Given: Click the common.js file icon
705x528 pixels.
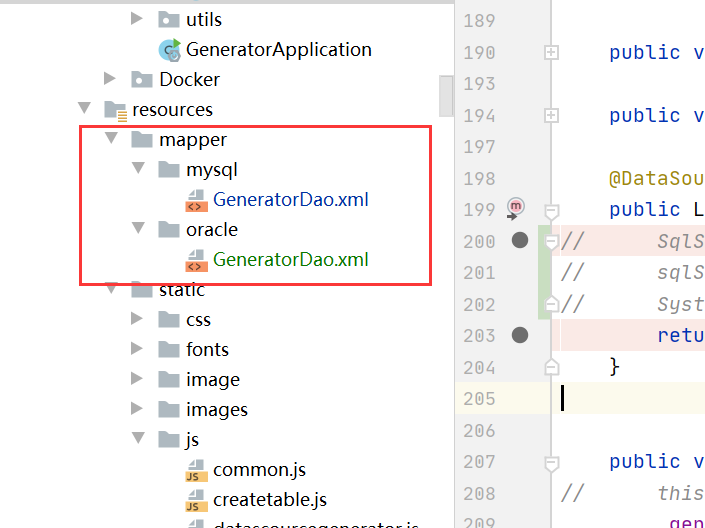Looking at the screenshot, I should tap(196, 470).
